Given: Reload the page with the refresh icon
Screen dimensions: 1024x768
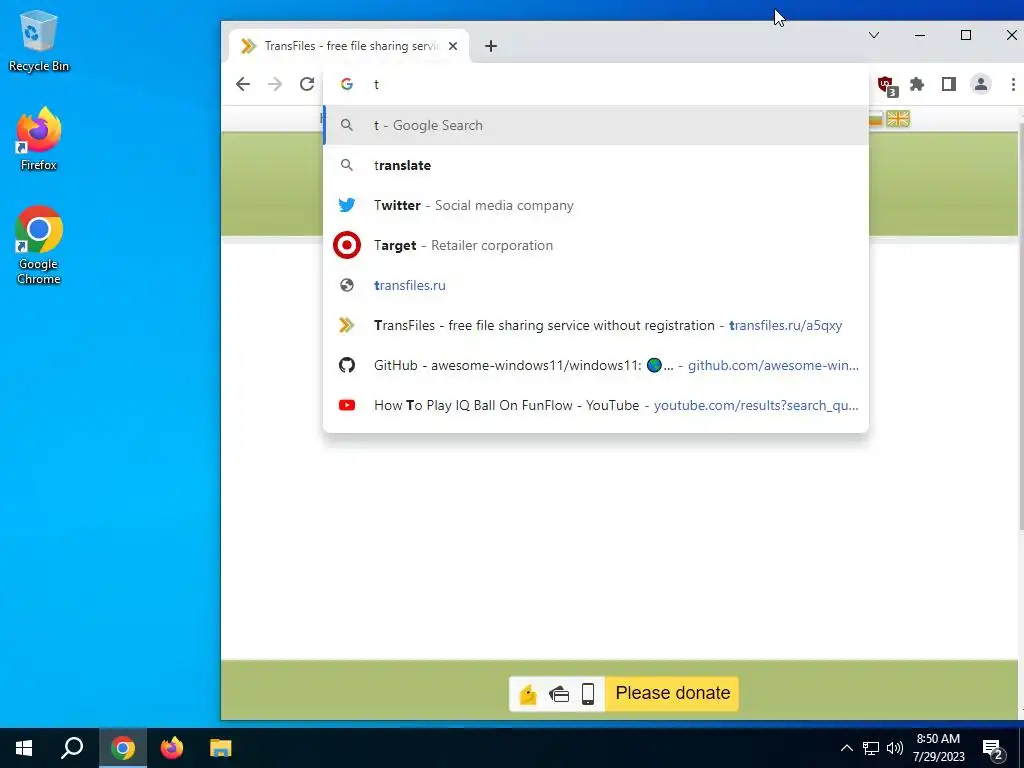Looking at the screenshot, I should tap(307, 84).
